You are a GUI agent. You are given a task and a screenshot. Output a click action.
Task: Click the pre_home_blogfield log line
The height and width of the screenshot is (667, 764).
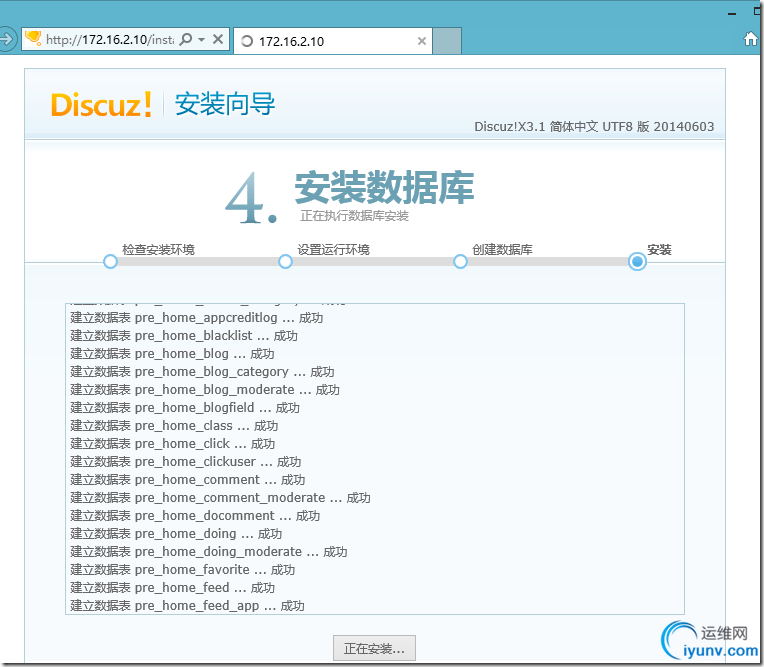[185, 408]
